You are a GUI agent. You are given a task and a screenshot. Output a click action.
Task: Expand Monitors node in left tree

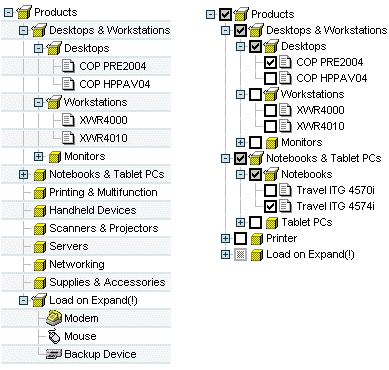click(x=39, y=156)
